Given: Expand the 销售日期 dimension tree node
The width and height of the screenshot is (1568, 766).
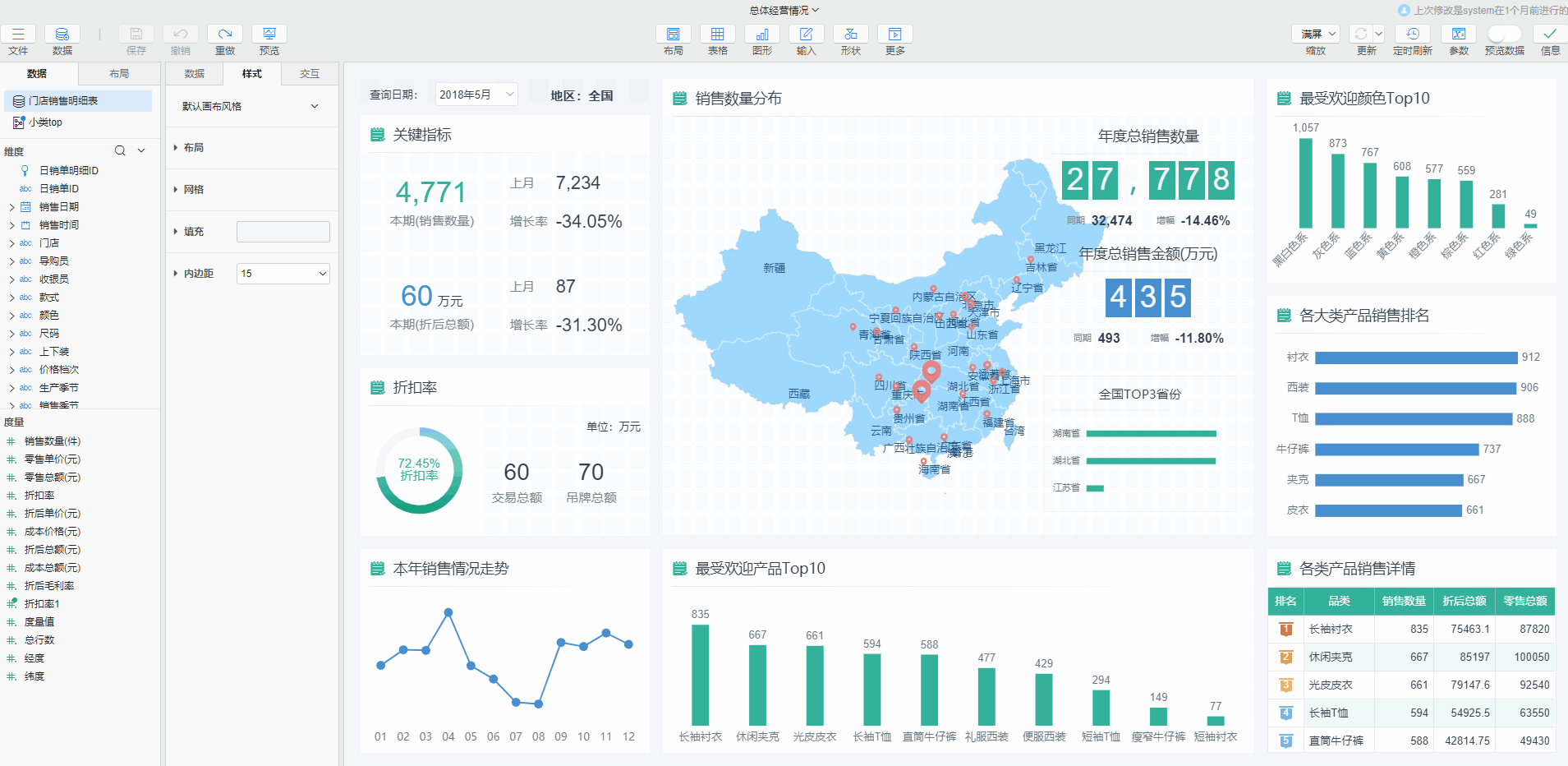Looking at the screenshot, I should [11, 207].
